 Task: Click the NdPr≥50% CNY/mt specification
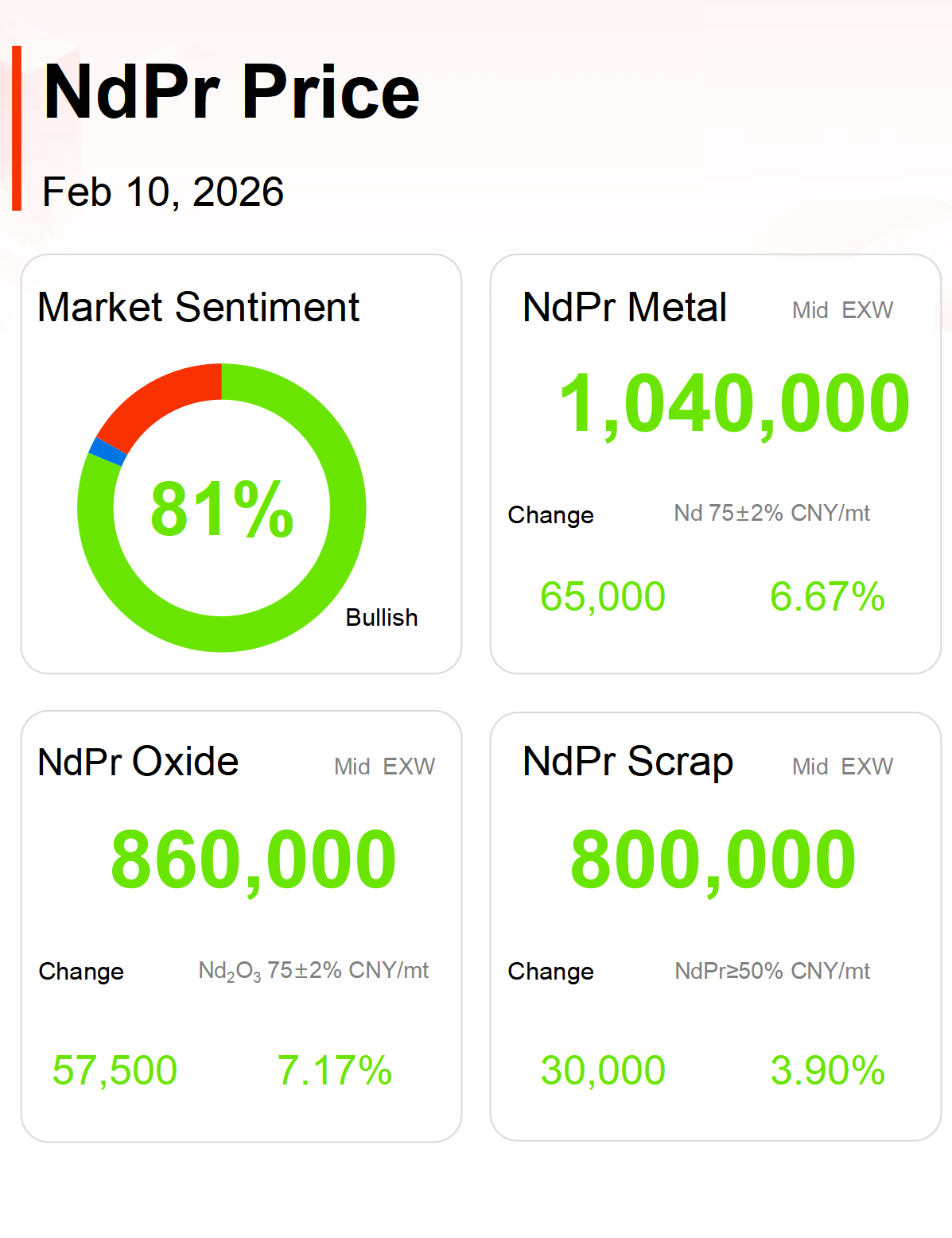click(771, 971)
